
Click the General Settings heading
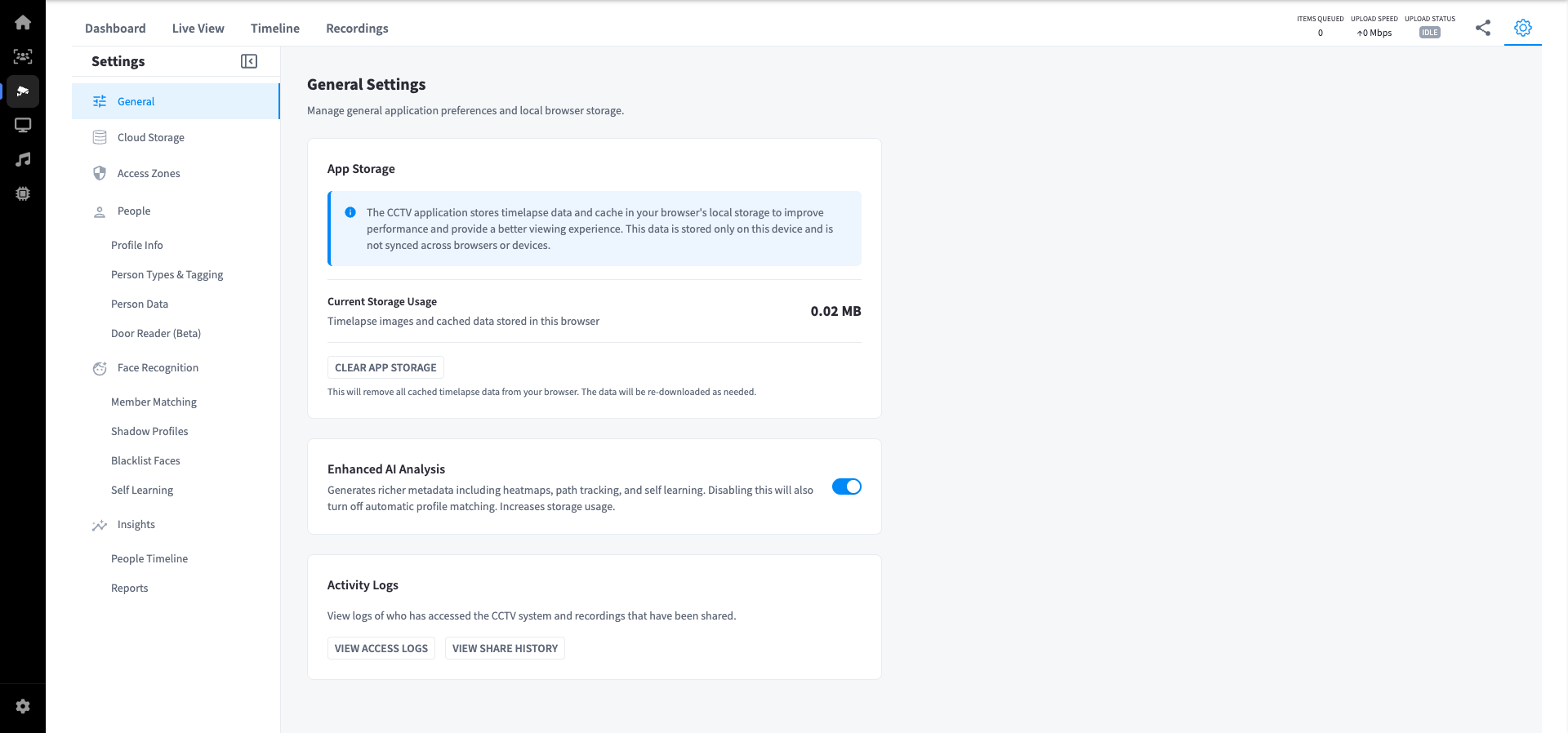367,84
